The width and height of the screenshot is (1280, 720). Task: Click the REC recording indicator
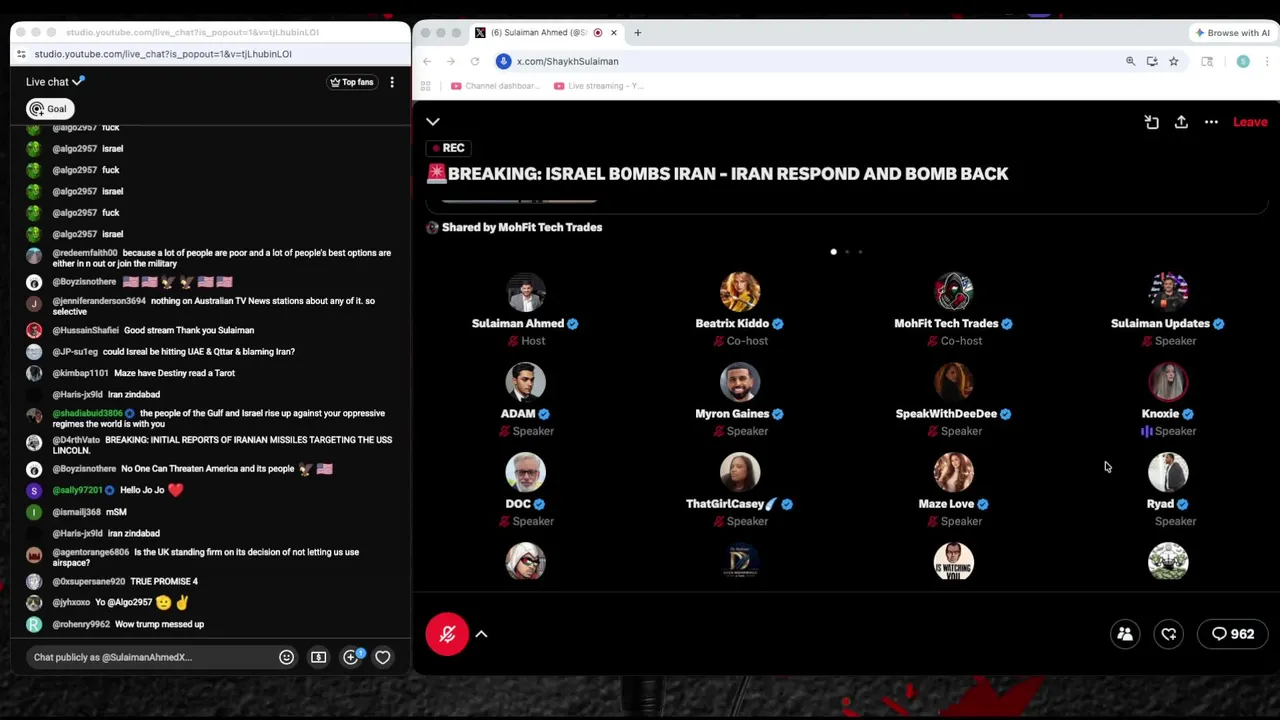click(x=448, y=148)
